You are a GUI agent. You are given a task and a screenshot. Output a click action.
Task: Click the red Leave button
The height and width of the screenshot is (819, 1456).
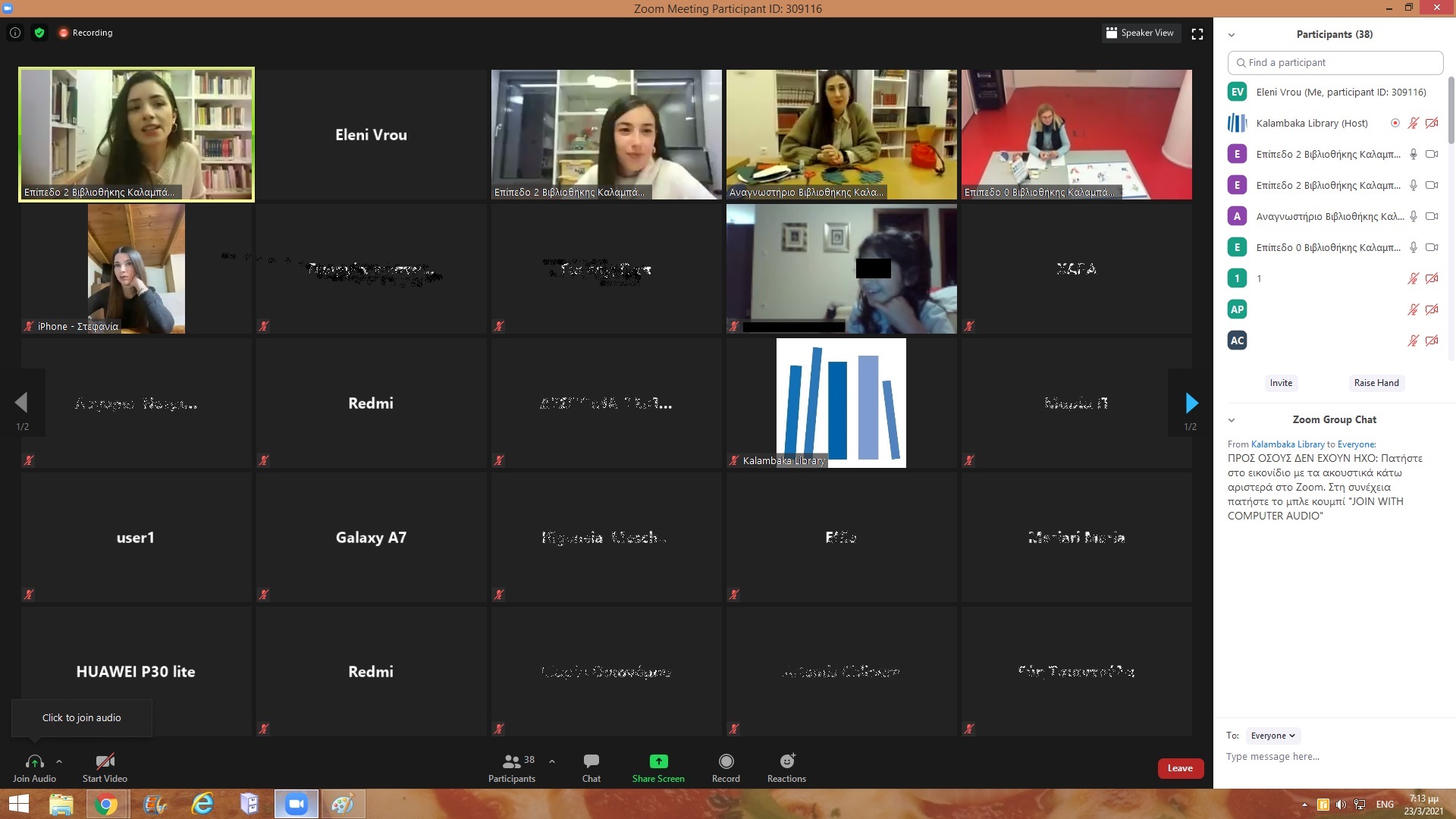click(x=1180, y=768)
